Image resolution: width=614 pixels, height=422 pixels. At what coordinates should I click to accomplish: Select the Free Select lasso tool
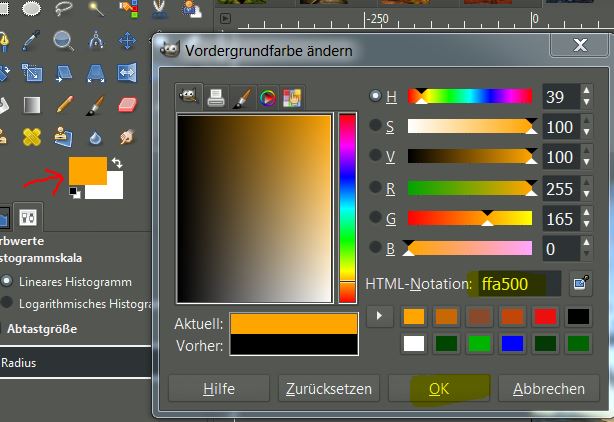(x=63, y=8)
